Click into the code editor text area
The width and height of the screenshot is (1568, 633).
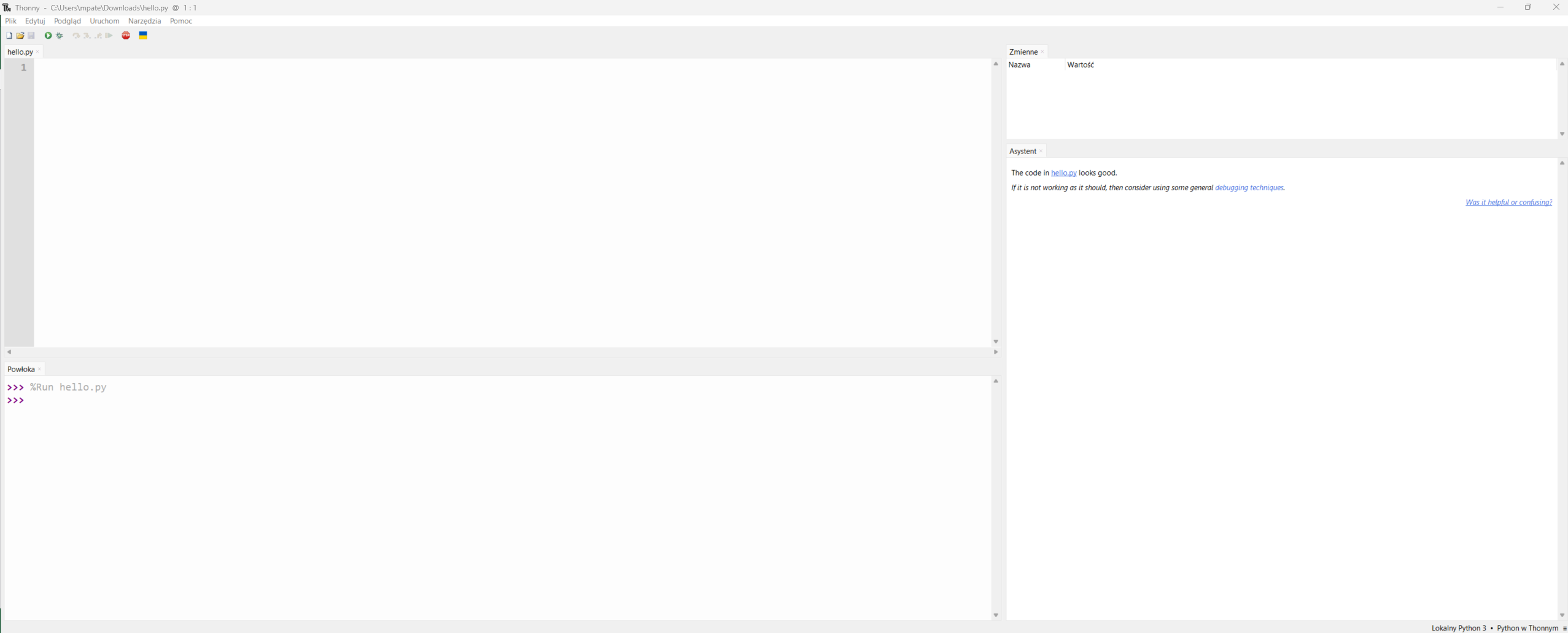[512, 203]
